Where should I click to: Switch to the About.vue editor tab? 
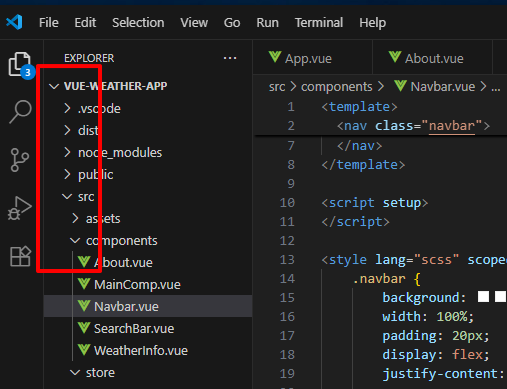(432, 58)
